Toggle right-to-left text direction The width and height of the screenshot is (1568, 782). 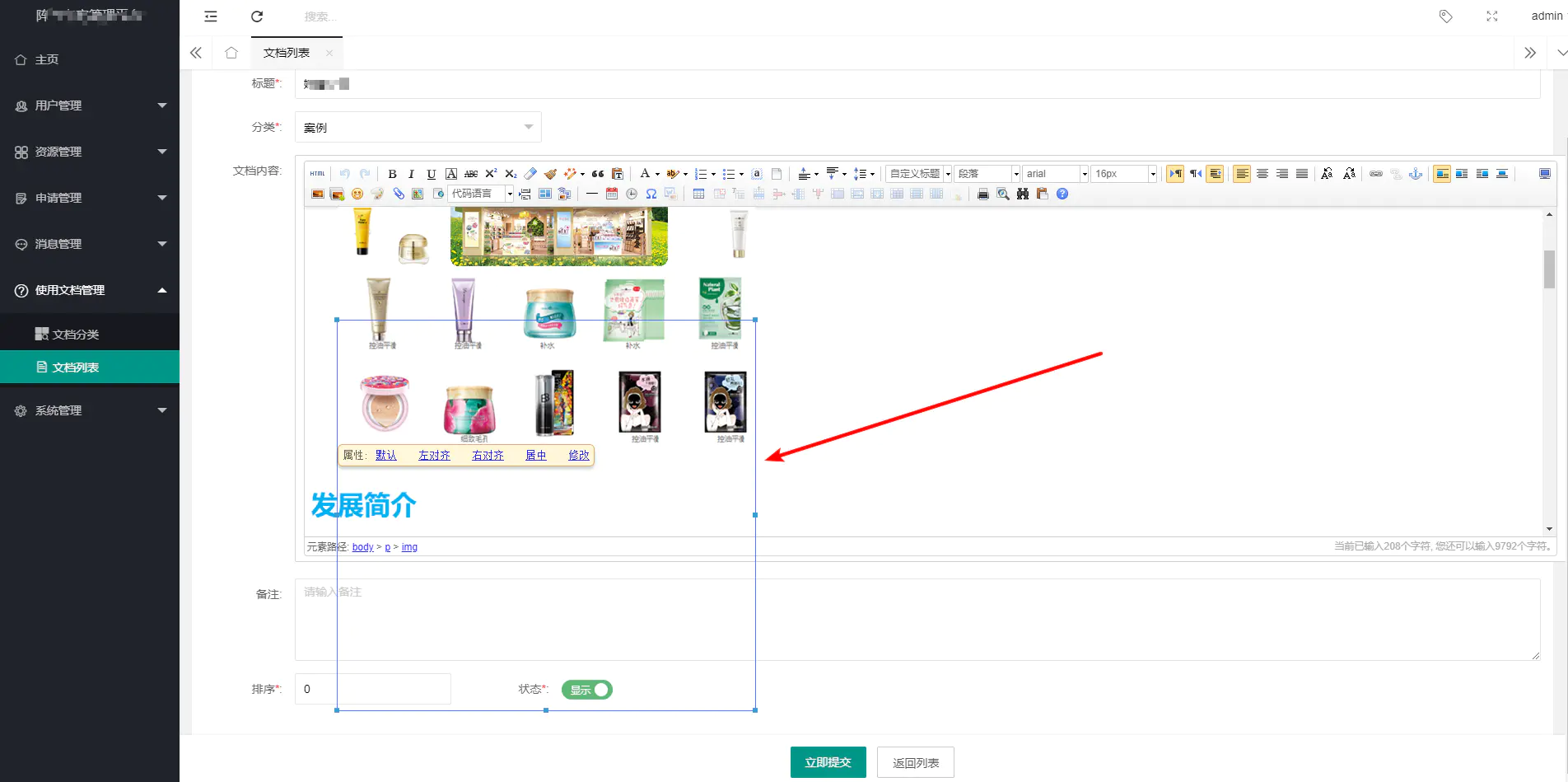click(1195, 174)
